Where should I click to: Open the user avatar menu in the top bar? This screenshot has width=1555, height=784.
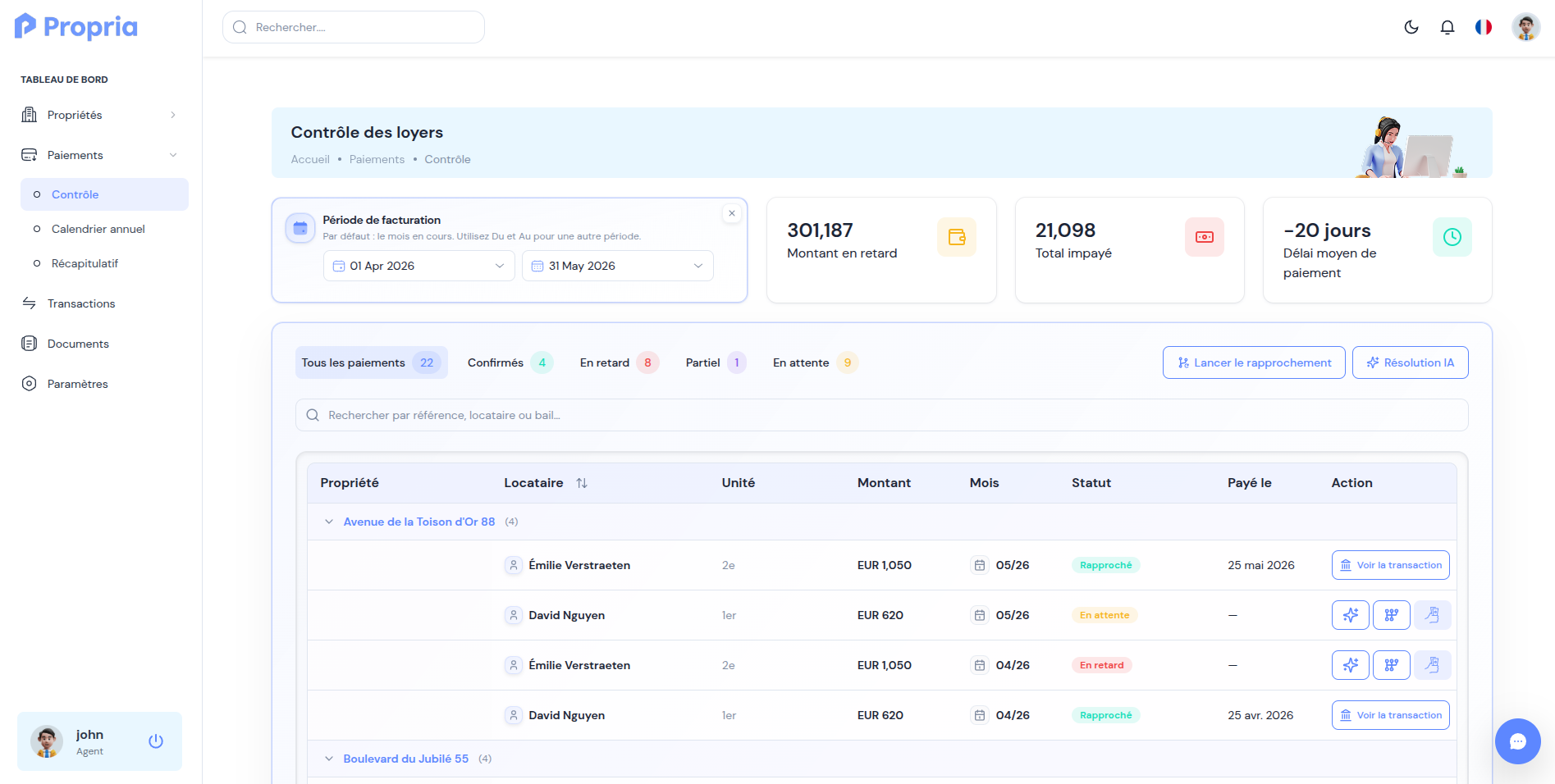point(1526,27)
